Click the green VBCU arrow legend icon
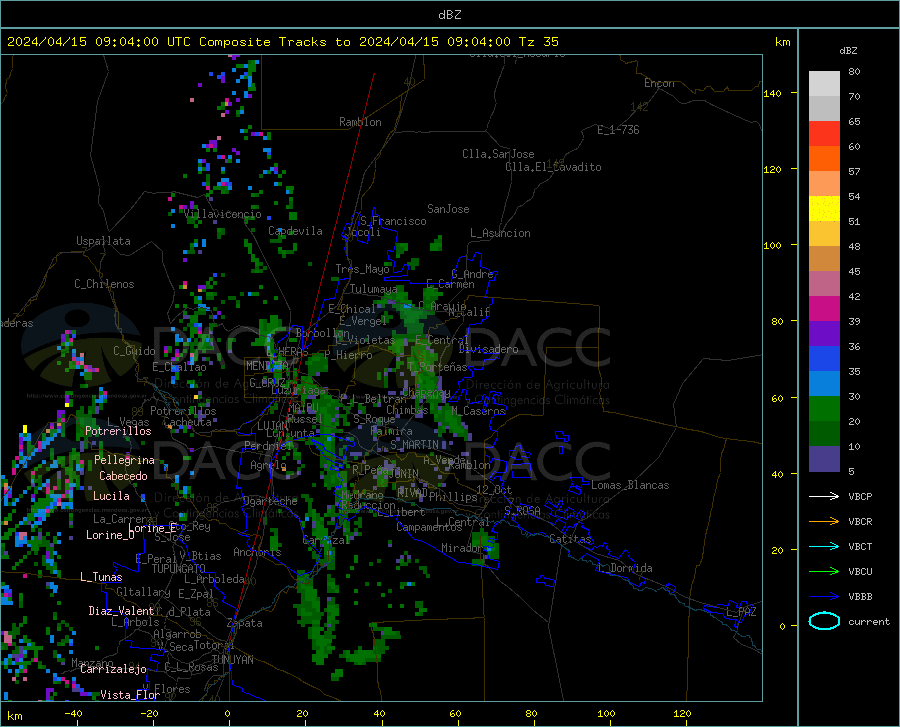 [824, 572]
